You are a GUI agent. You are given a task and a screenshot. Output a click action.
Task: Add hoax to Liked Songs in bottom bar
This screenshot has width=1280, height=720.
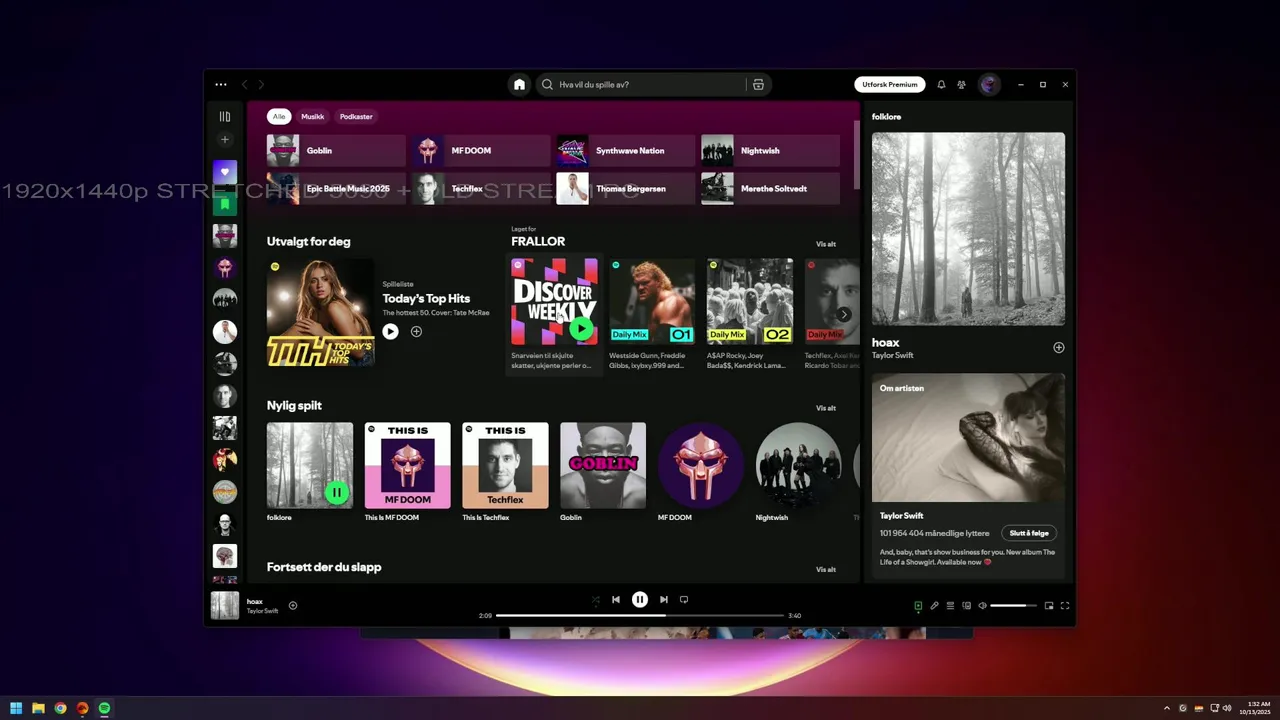293,605
